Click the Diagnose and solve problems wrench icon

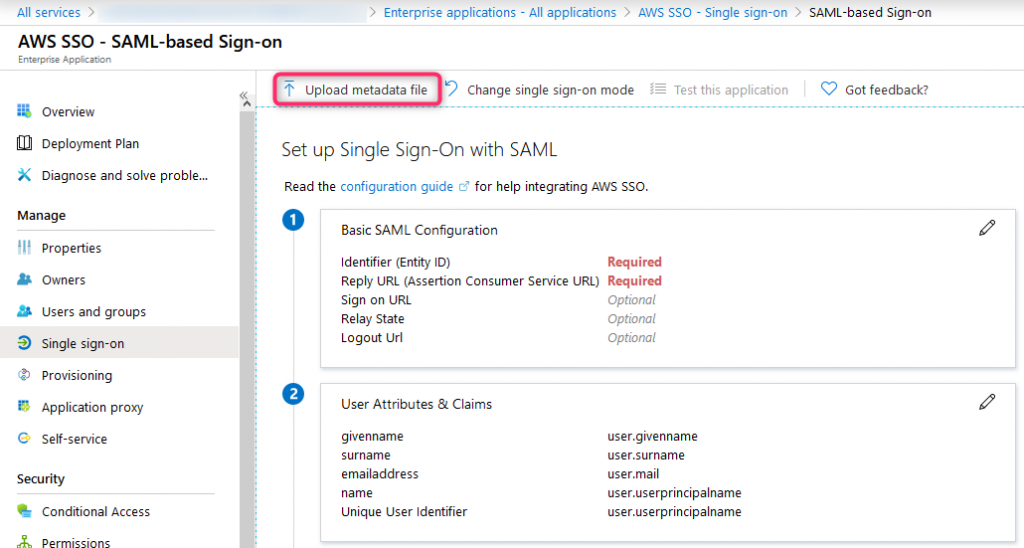24,174
